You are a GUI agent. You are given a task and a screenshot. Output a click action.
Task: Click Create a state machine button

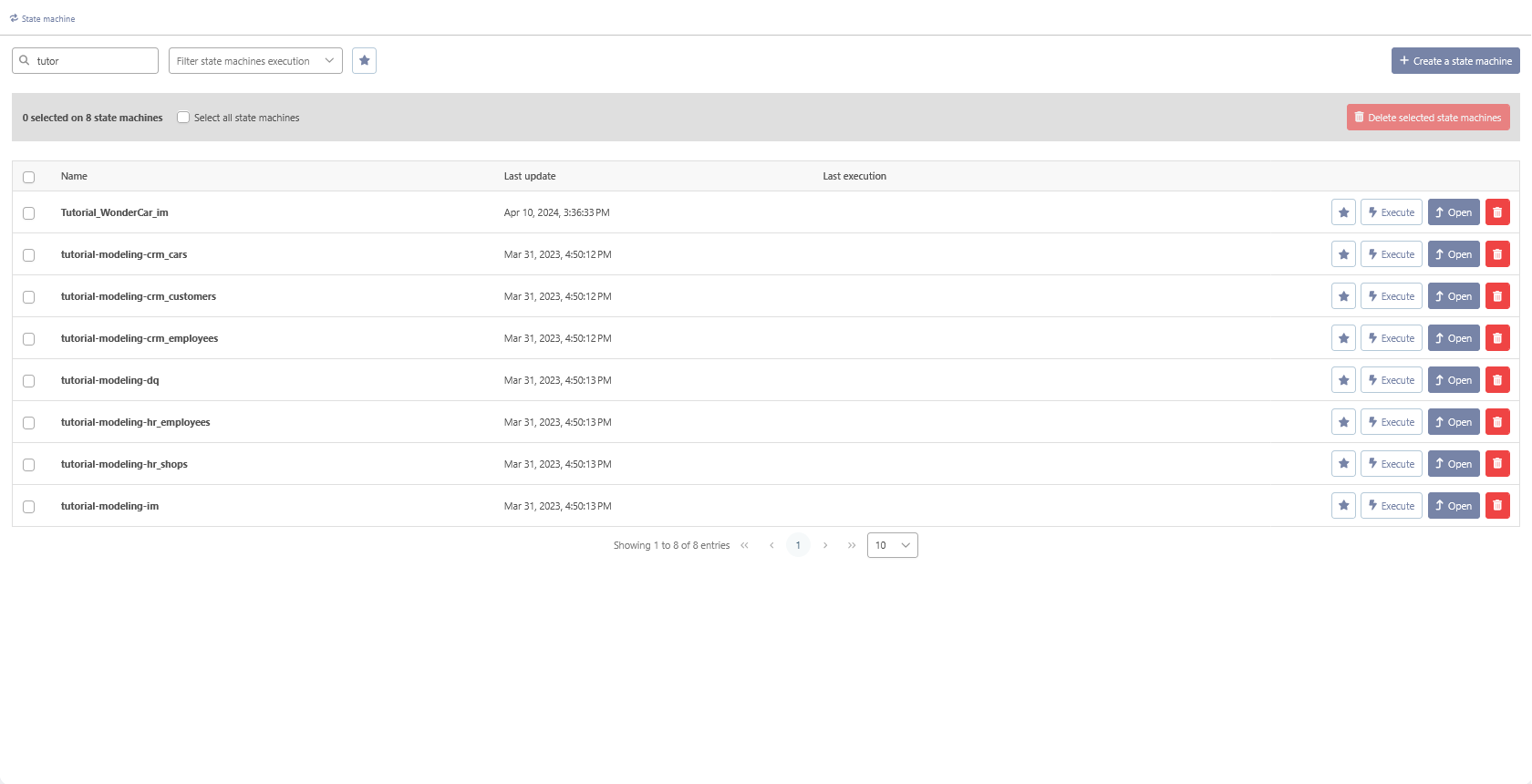point(1455,61)
